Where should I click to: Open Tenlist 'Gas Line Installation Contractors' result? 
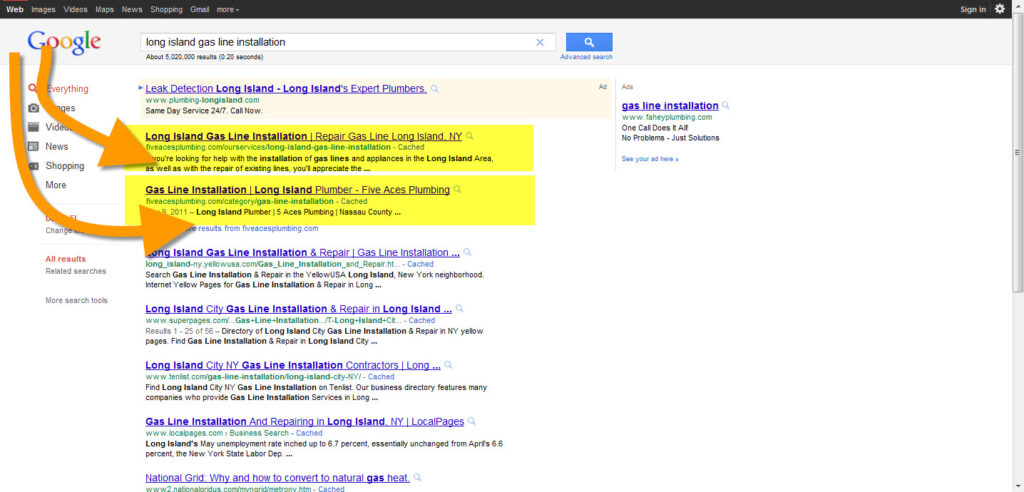(293, 365)
